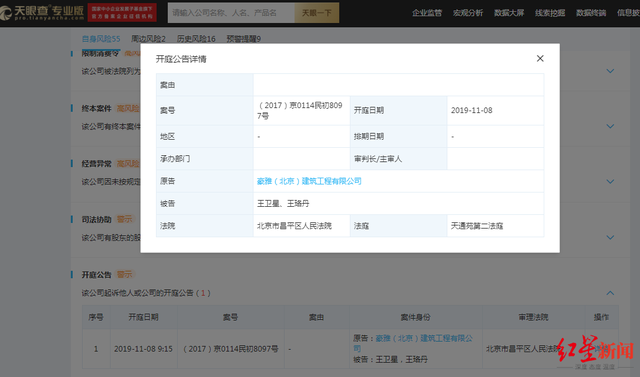Open the 线索挖掘 menu

[x=550, y=13]
